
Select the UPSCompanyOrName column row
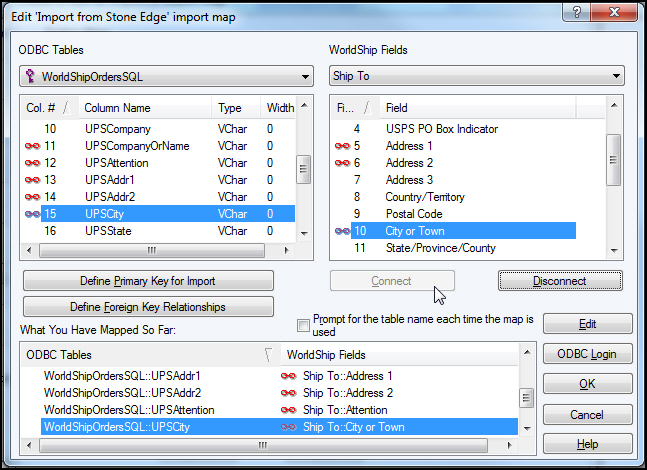(158, 146)
